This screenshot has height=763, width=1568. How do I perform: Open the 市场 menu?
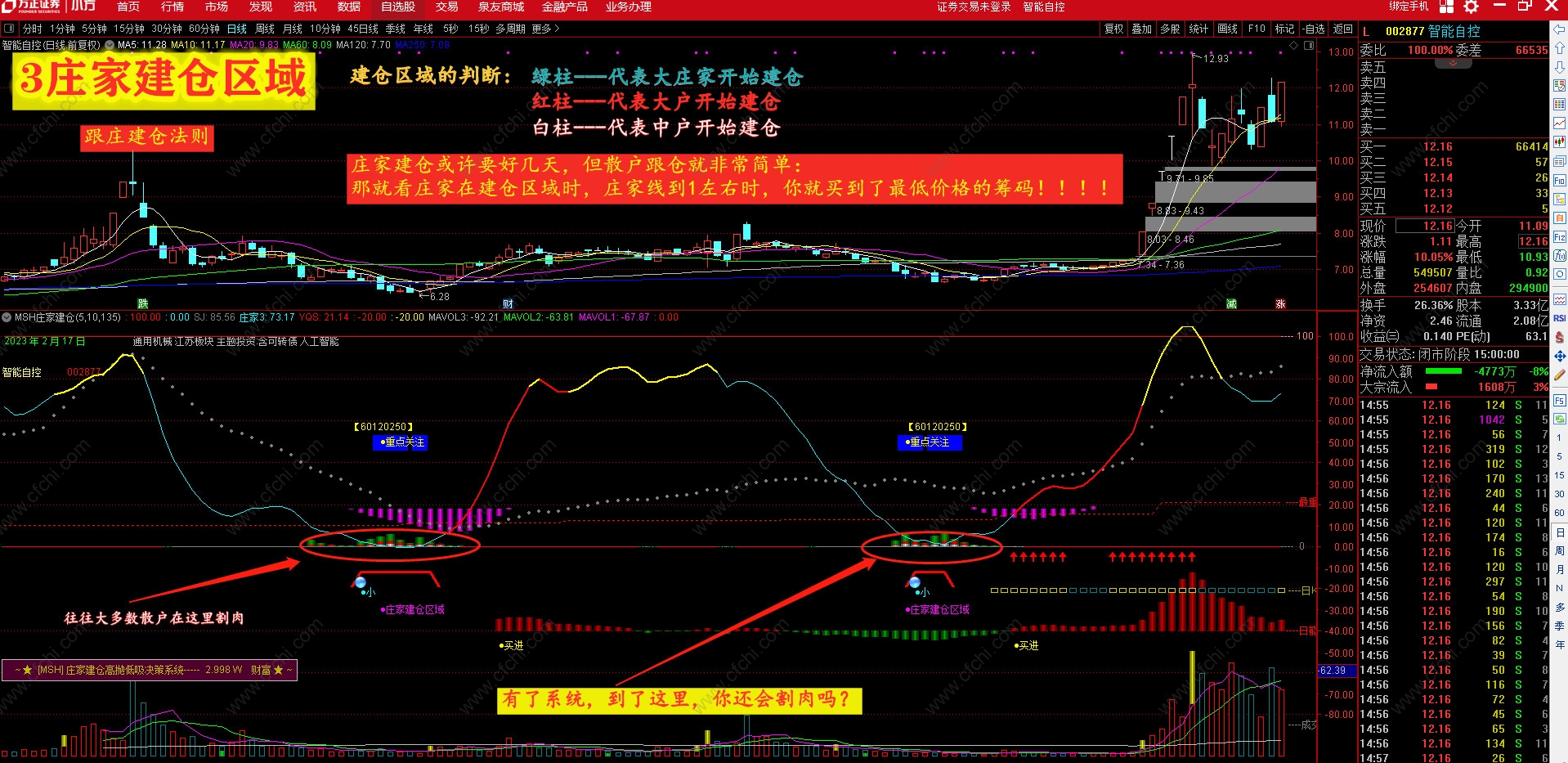[x=217, y=7]
